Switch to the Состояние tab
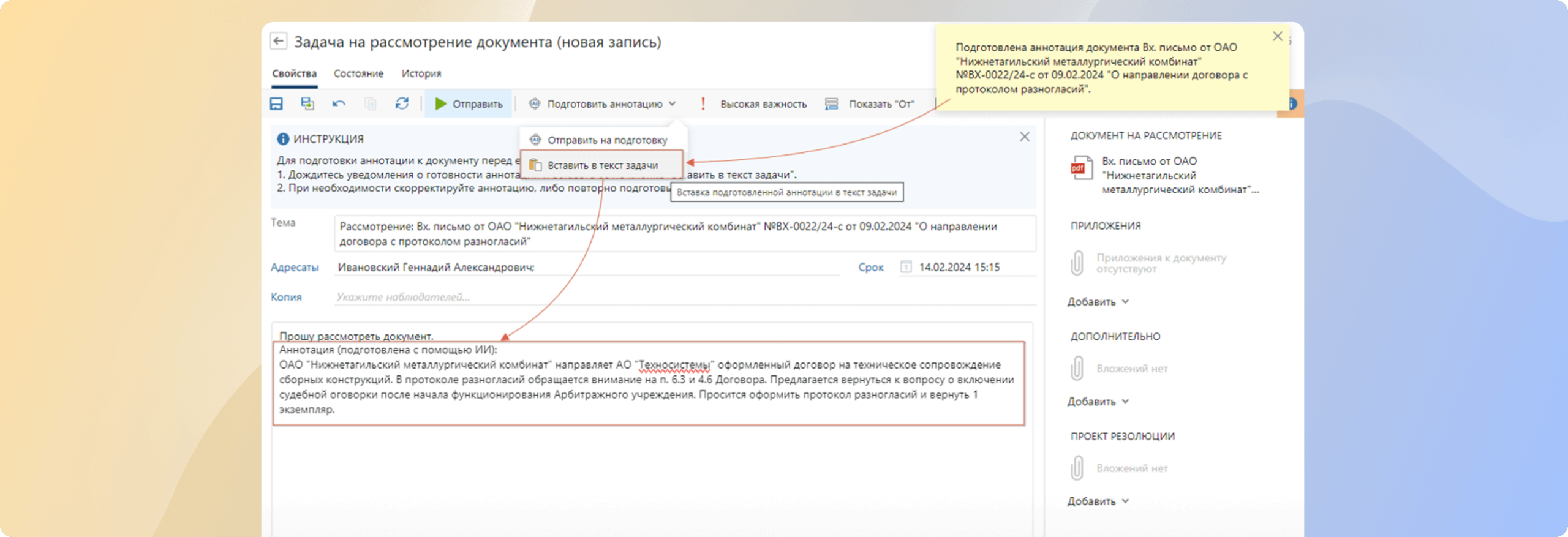Screen dimensions: 1568x537 pos(358,73)
